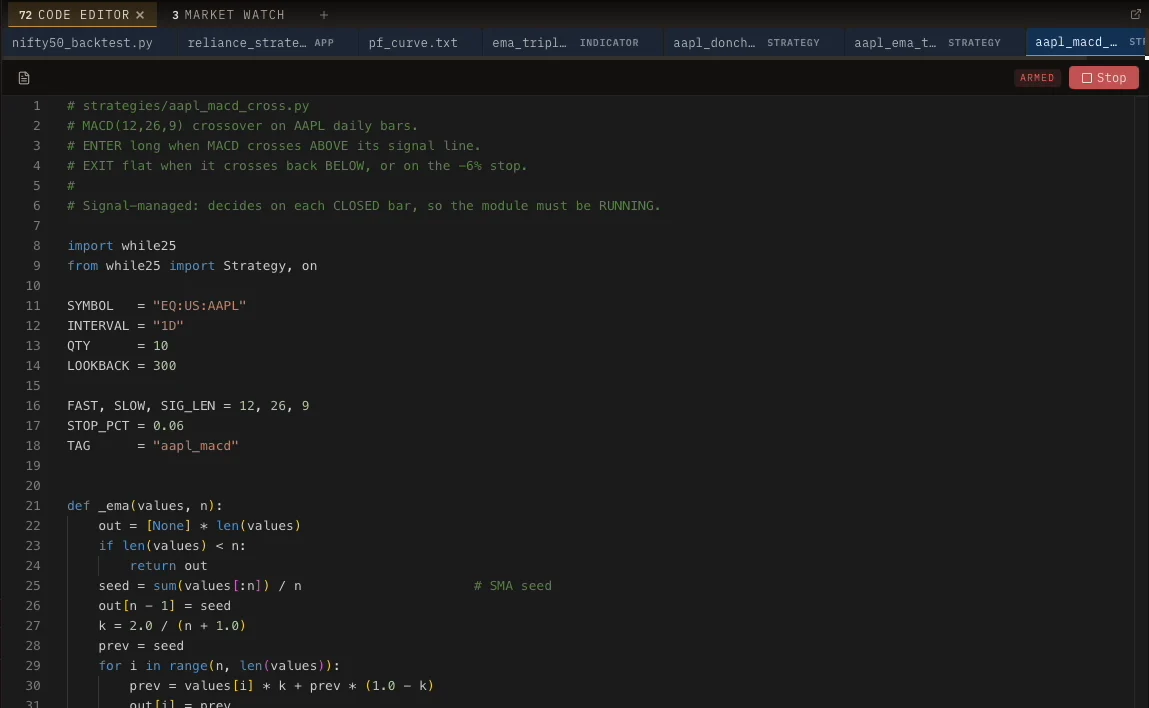Viewport: 1149px width, 708px height.
Task: Click the QTY = 10 line
Action: pyautogui.click(x=117, y=346)
